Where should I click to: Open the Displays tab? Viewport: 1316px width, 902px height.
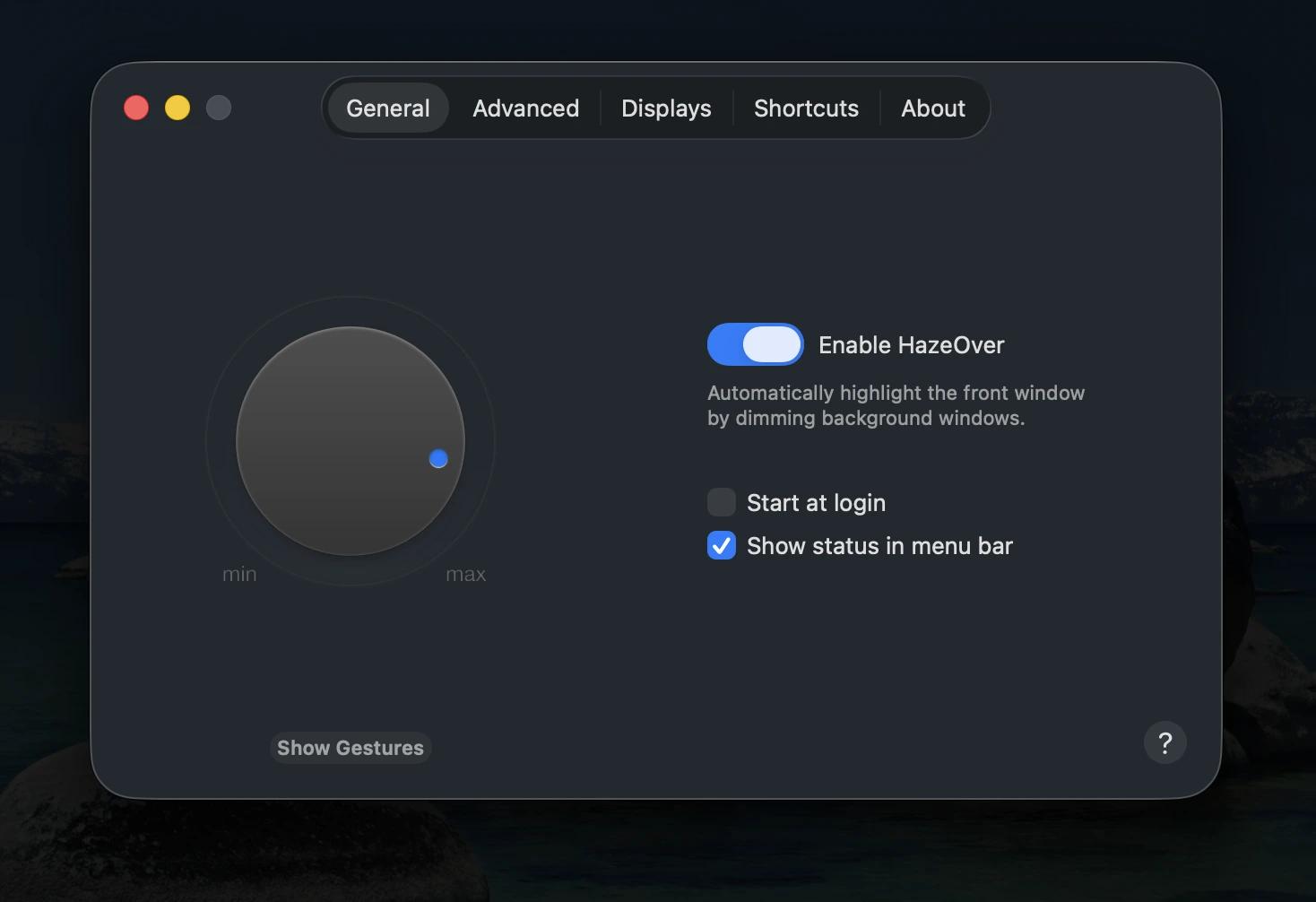tap(666, 108)
